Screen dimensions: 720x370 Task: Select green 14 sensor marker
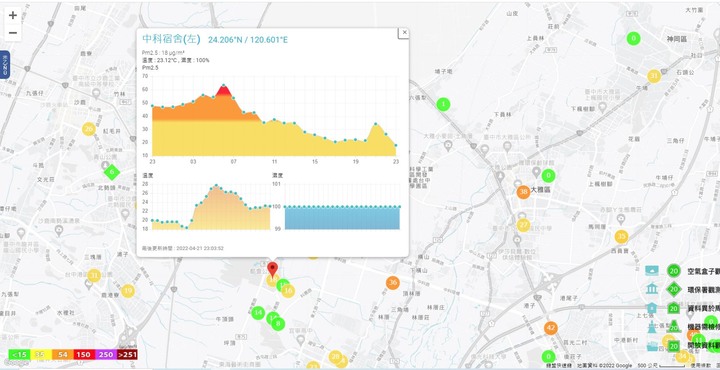(x=258, y=313)
